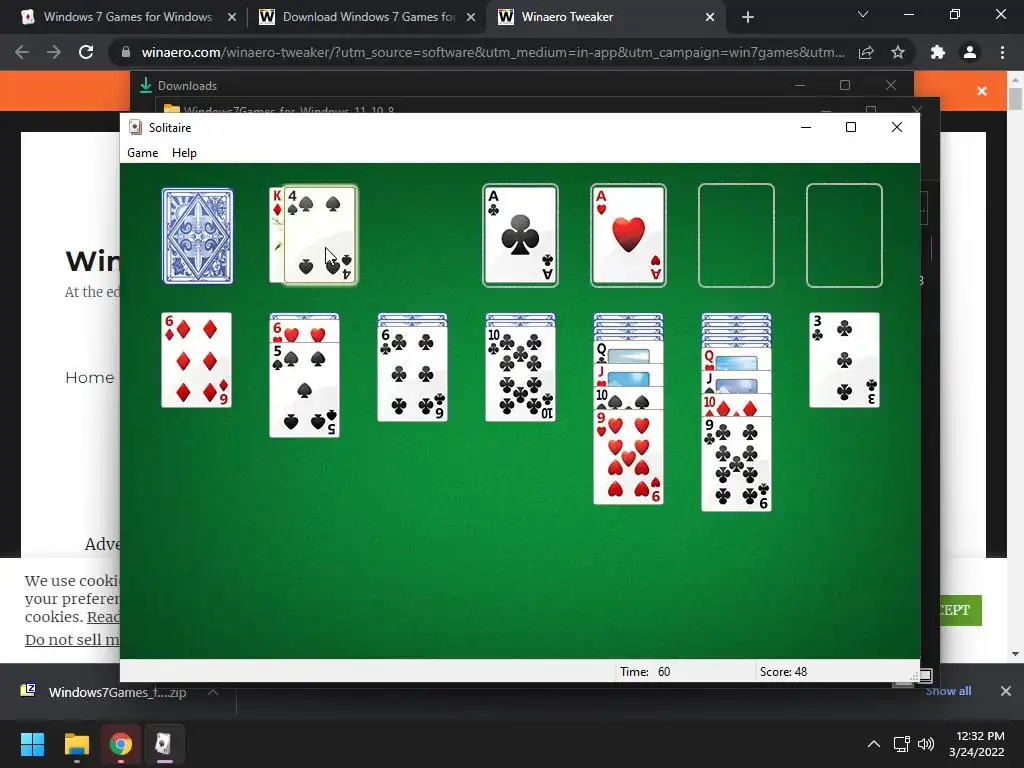Close the Chrome downloads bar
The width and height of the screenshot is (1024, 768).
point(1006,691)
